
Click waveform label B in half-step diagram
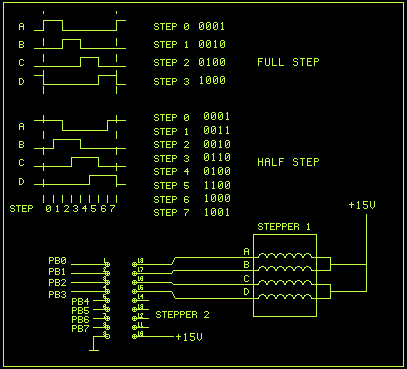(x=21, y=145)
